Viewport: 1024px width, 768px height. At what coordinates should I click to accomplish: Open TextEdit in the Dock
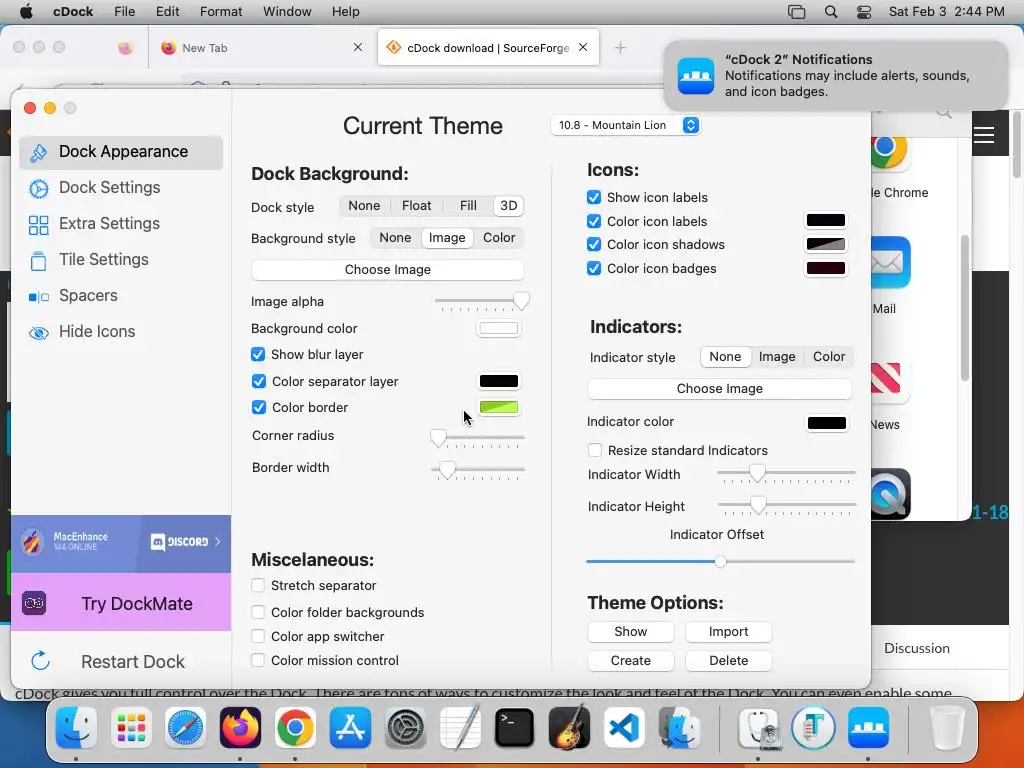pyautogui.click(x=460, y=727)
